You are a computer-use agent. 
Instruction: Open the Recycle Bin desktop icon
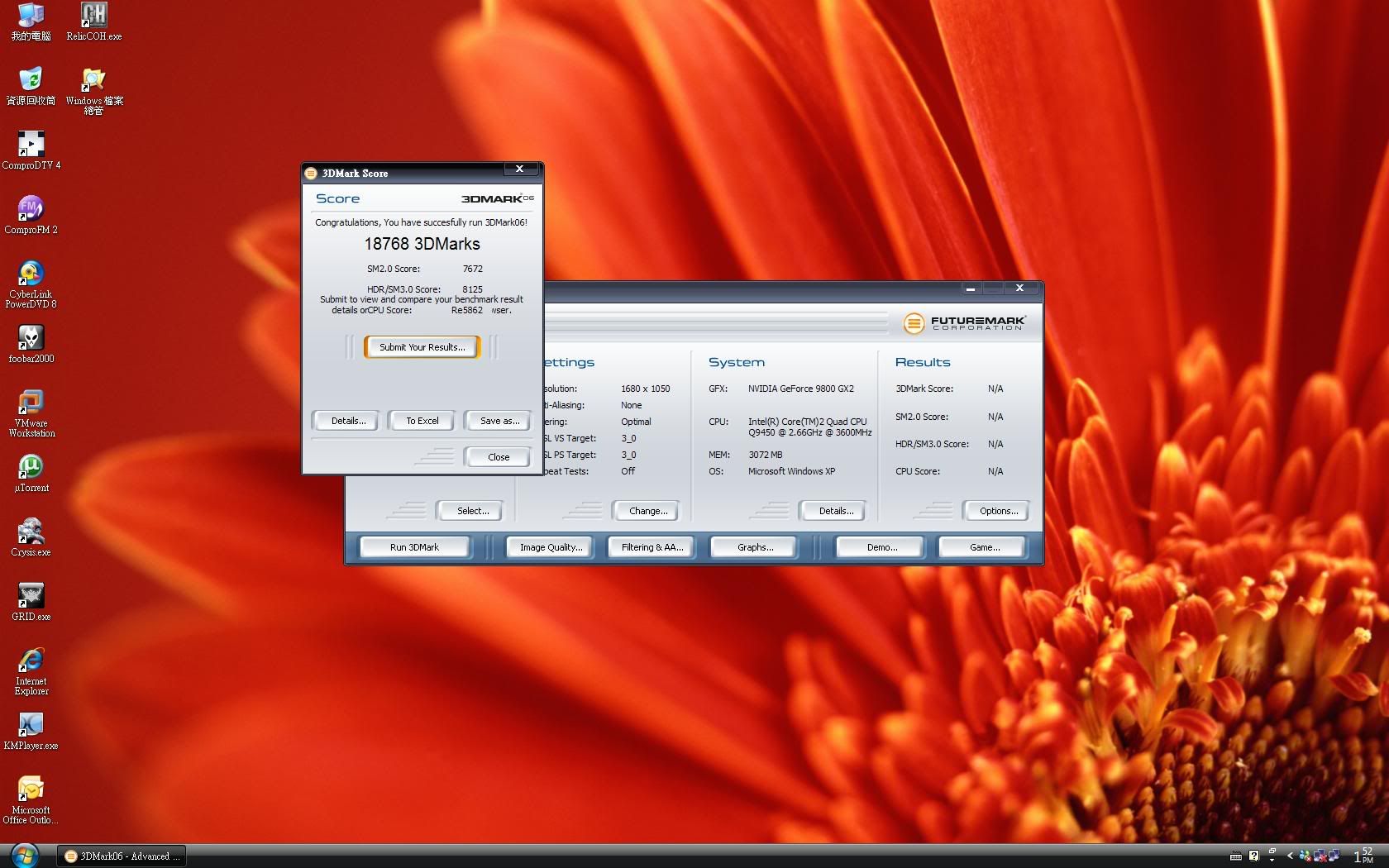click(x=31, y=86)
